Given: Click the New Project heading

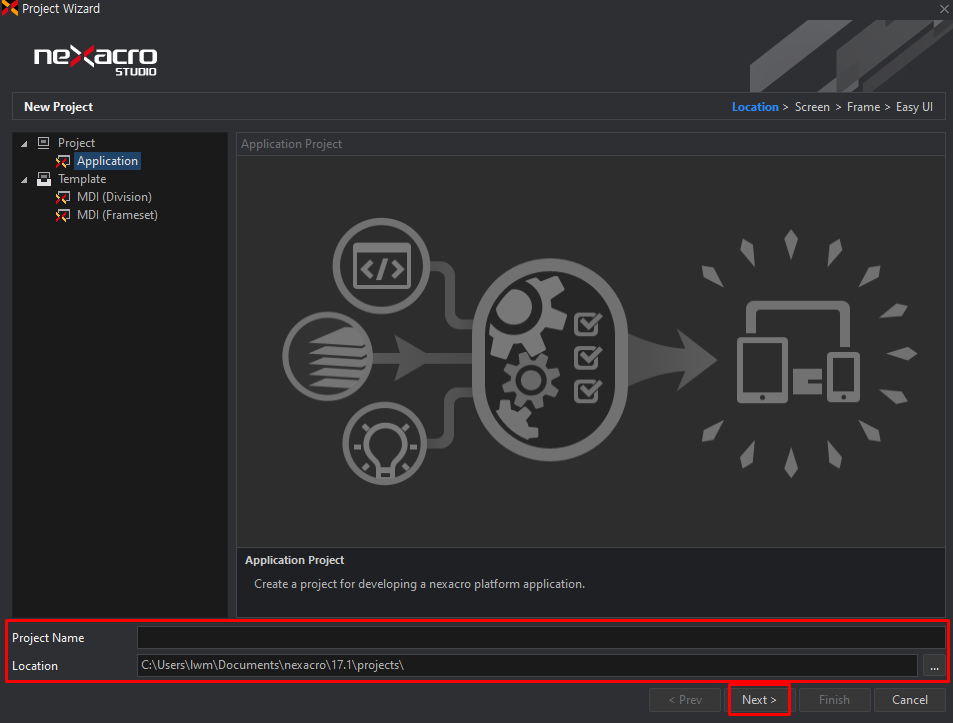Looking at the screenshot, I should point(58,107).
